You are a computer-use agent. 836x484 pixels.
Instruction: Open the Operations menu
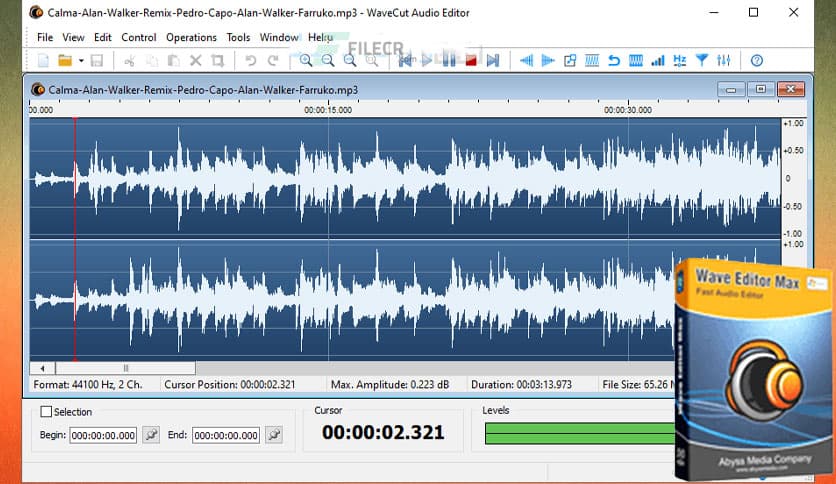click(191, 37)
